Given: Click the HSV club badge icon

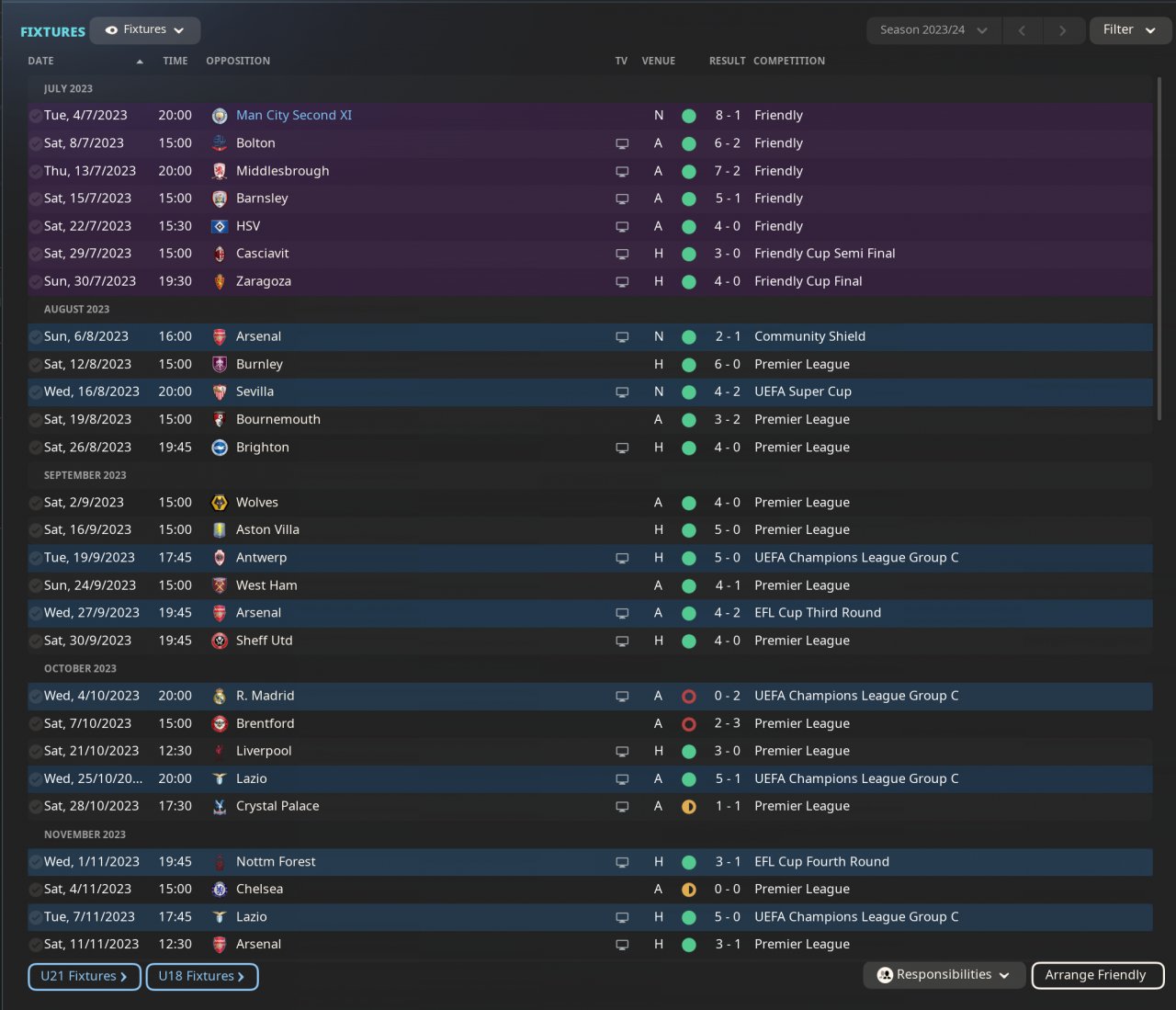Looking at the screenshot, I should click(x=220, y=226).
